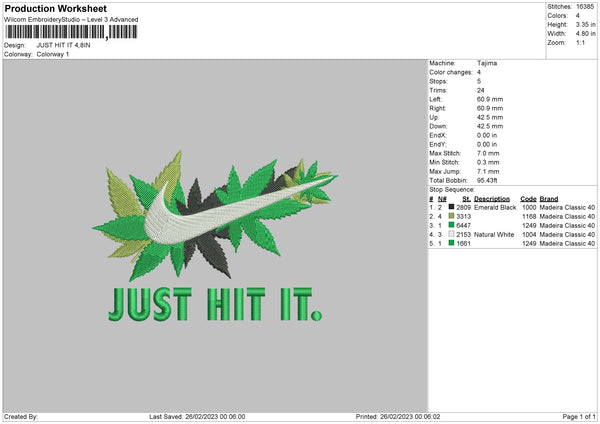The image size is (600, 424).
Task: Click Madeira Classic 40 in Emerald Black row
Action: point(567,207)
